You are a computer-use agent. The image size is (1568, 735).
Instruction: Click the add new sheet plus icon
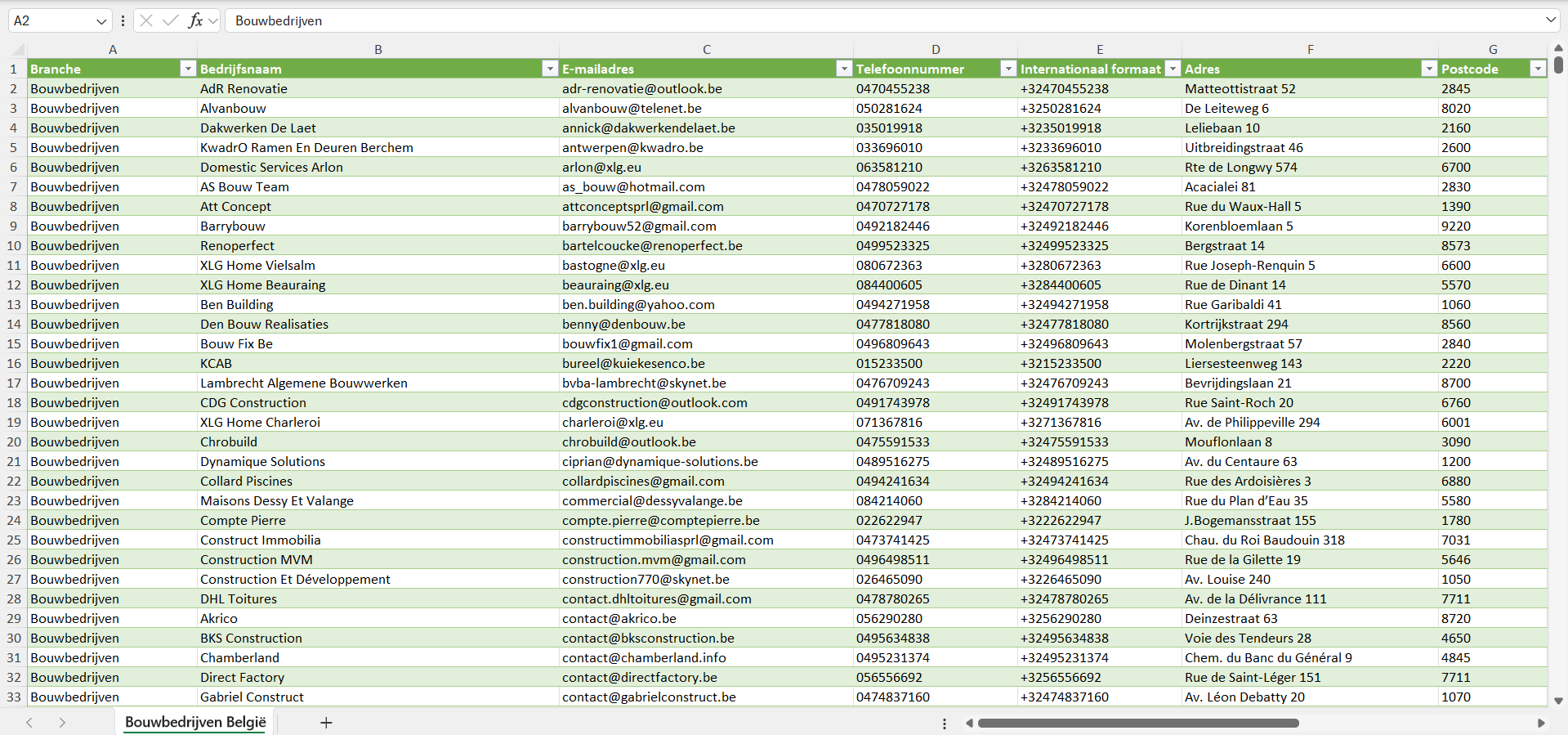[326, 723]
